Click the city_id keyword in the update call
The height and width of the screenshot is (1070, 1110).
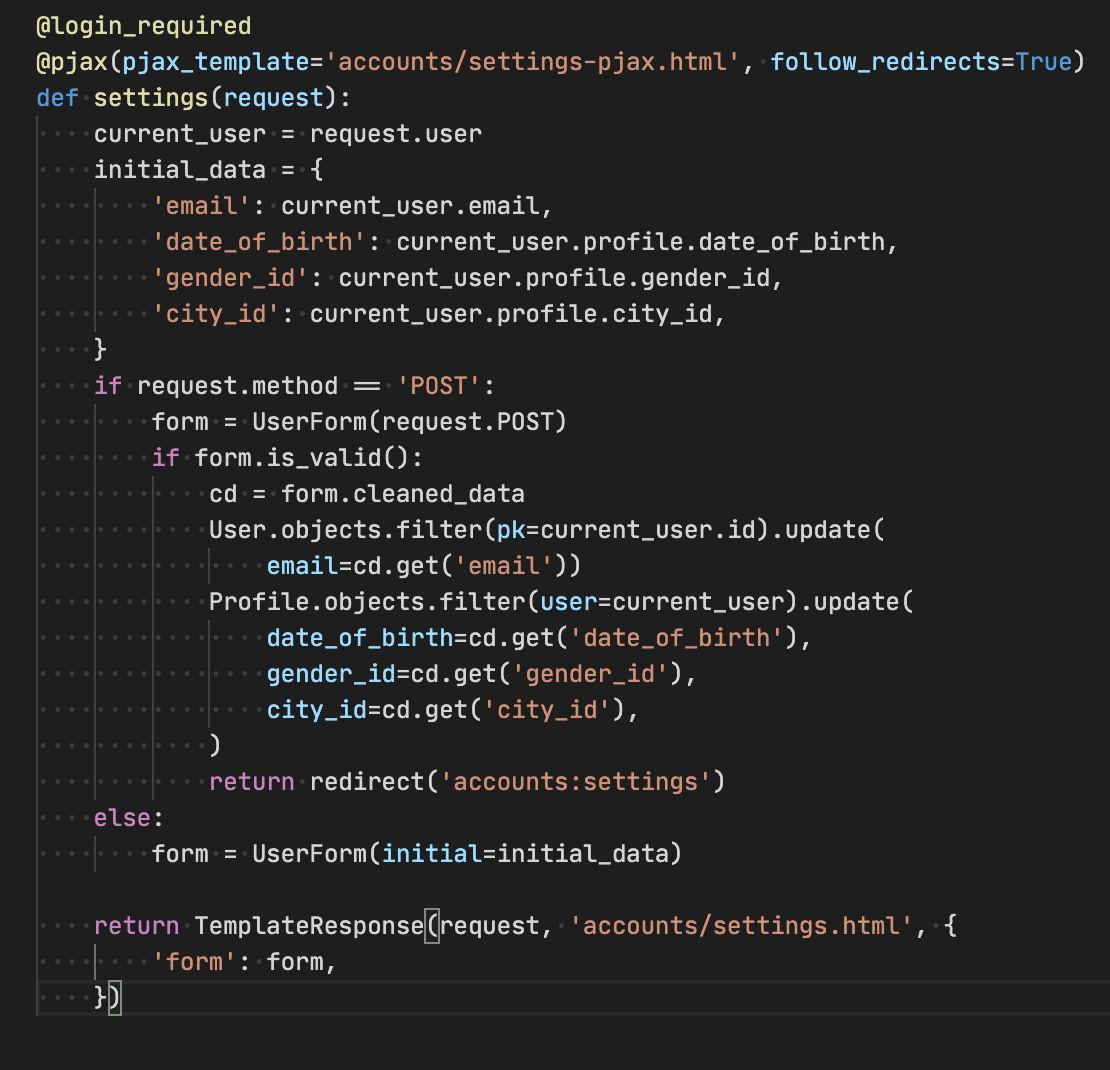pyautogui.click(x=316, y=710)
